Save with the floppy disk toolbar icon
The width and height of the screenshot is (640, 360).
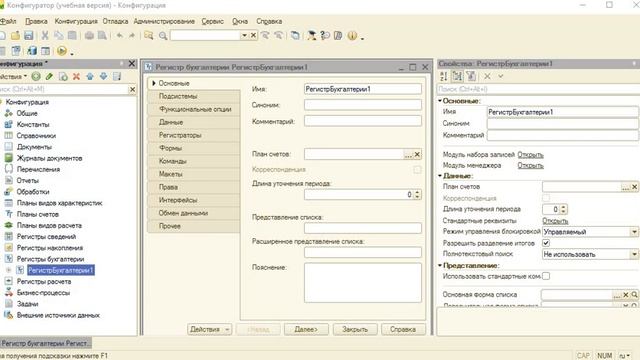pyautogui.click(x=29, y=36)
